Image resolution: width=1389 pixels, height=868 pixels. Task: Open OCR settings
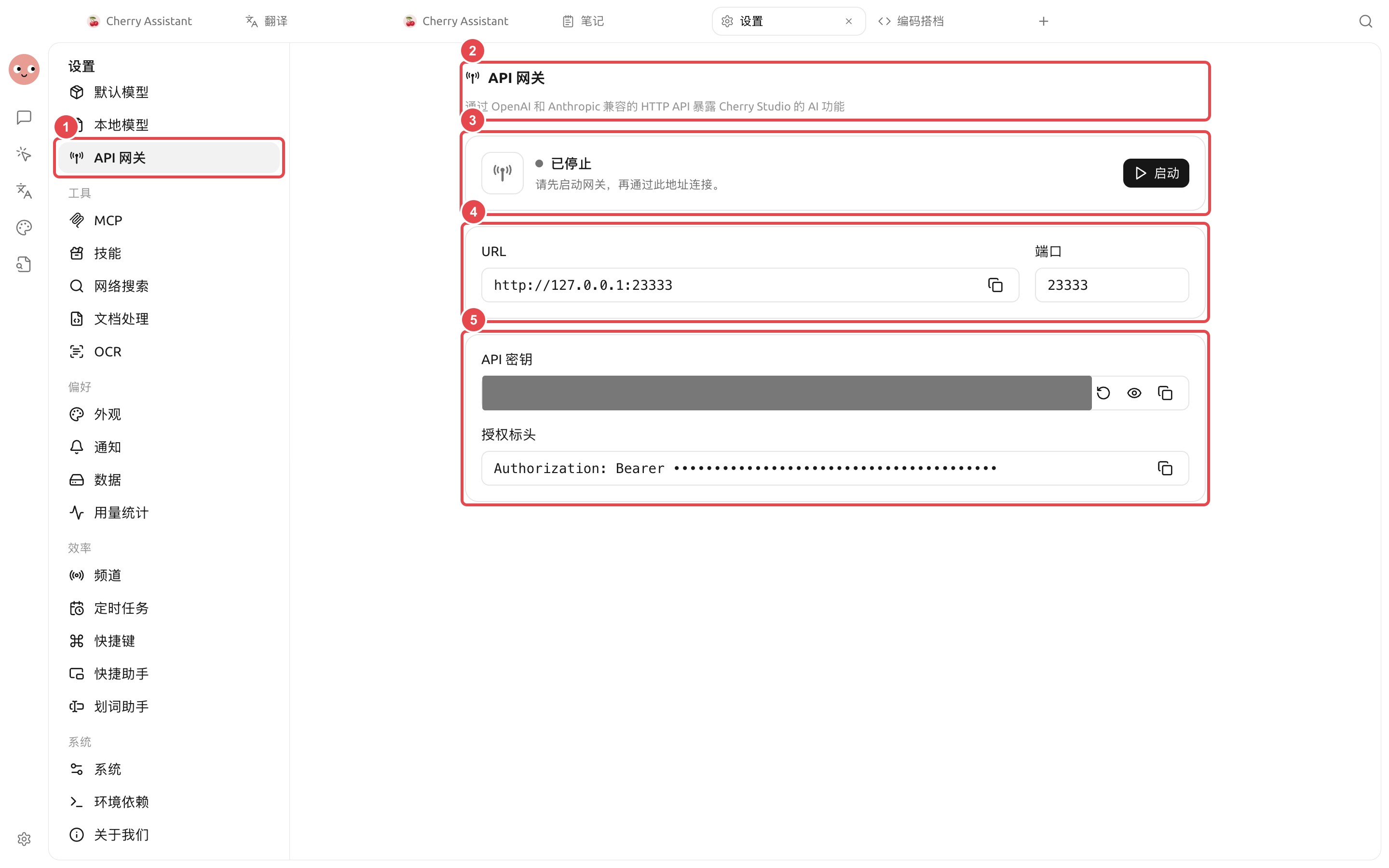click(169, 352)
